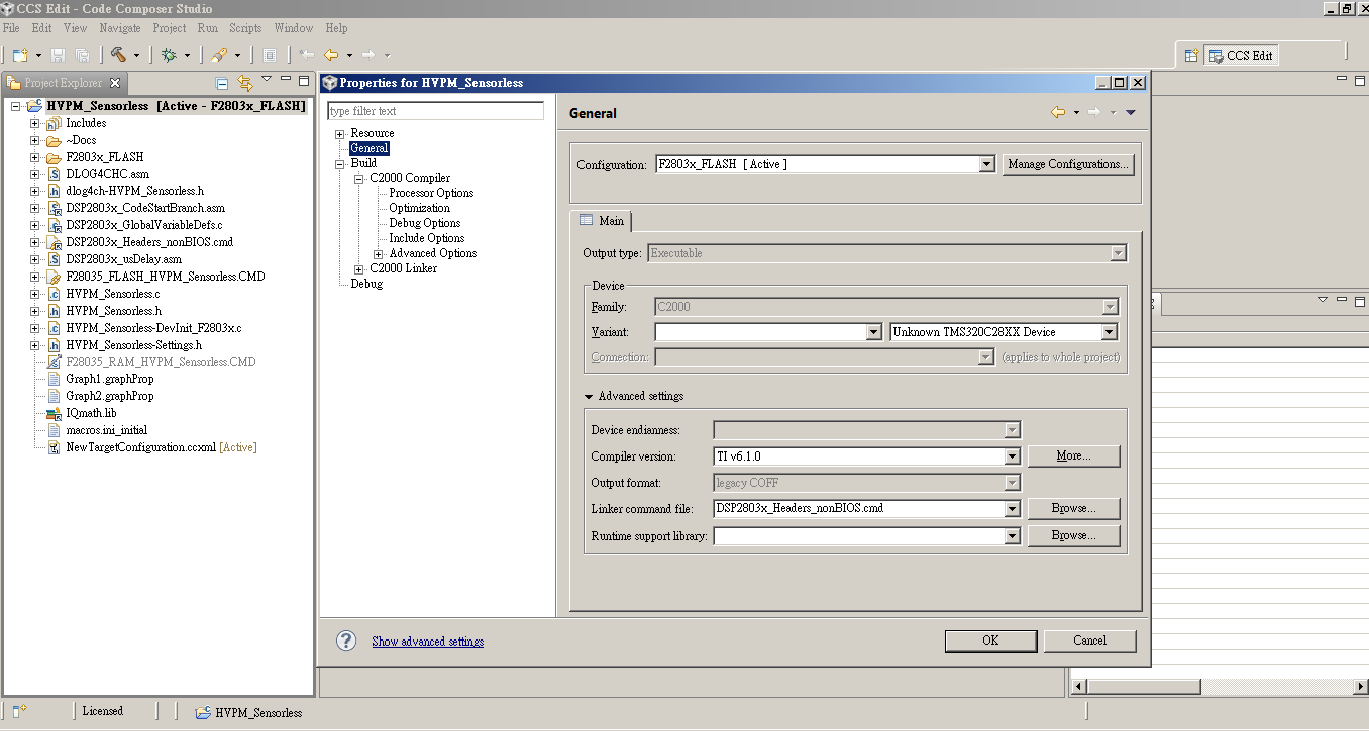1369x731 pixels.
Task: Open the Show advanced settings link
Action: pos(428,642)
